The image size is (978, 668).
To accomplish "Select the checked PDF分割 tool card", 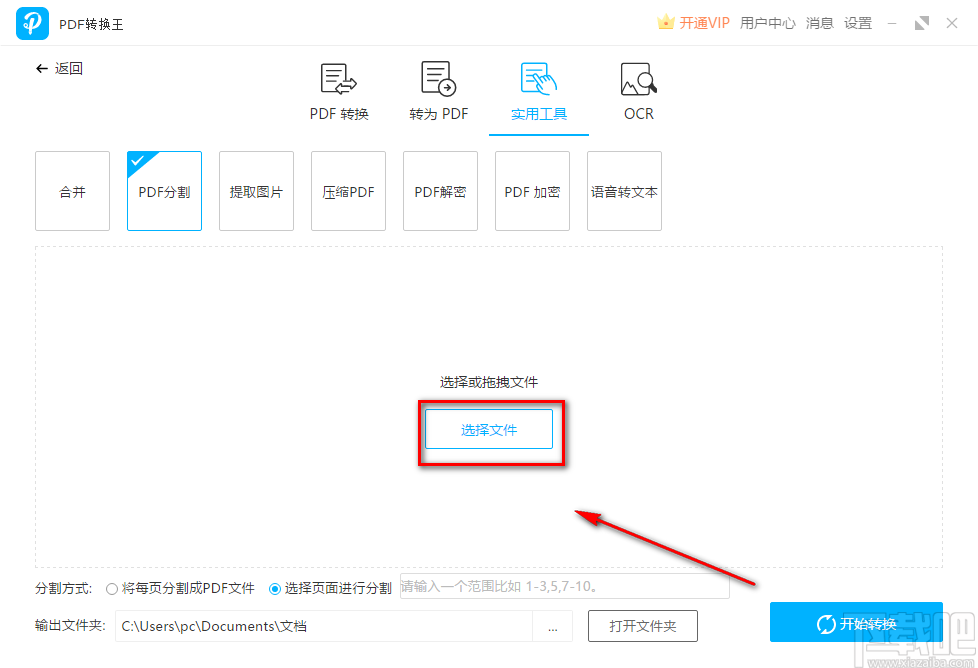I will [164, 190].
